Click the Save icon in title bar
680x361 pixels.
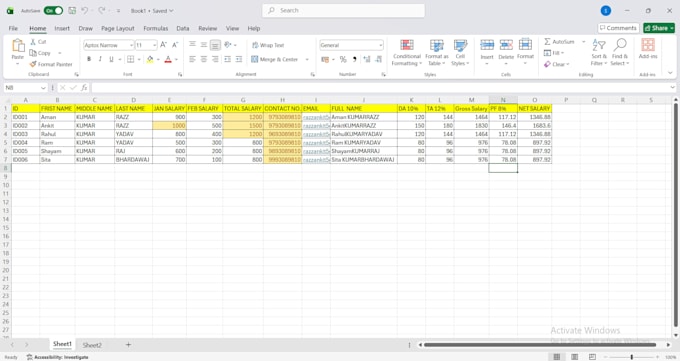pyautogui.click(x=72, y=10)
